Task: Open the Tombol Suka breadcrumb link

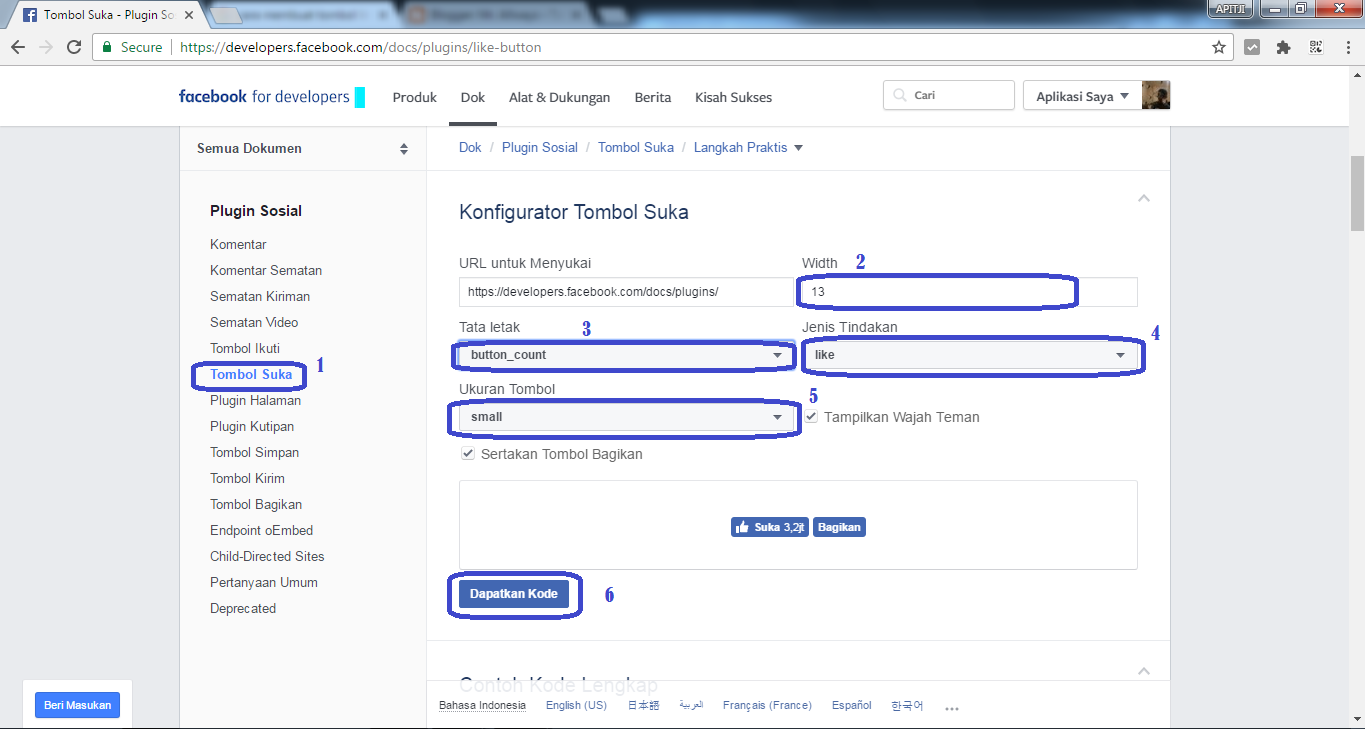Action: 636,147
